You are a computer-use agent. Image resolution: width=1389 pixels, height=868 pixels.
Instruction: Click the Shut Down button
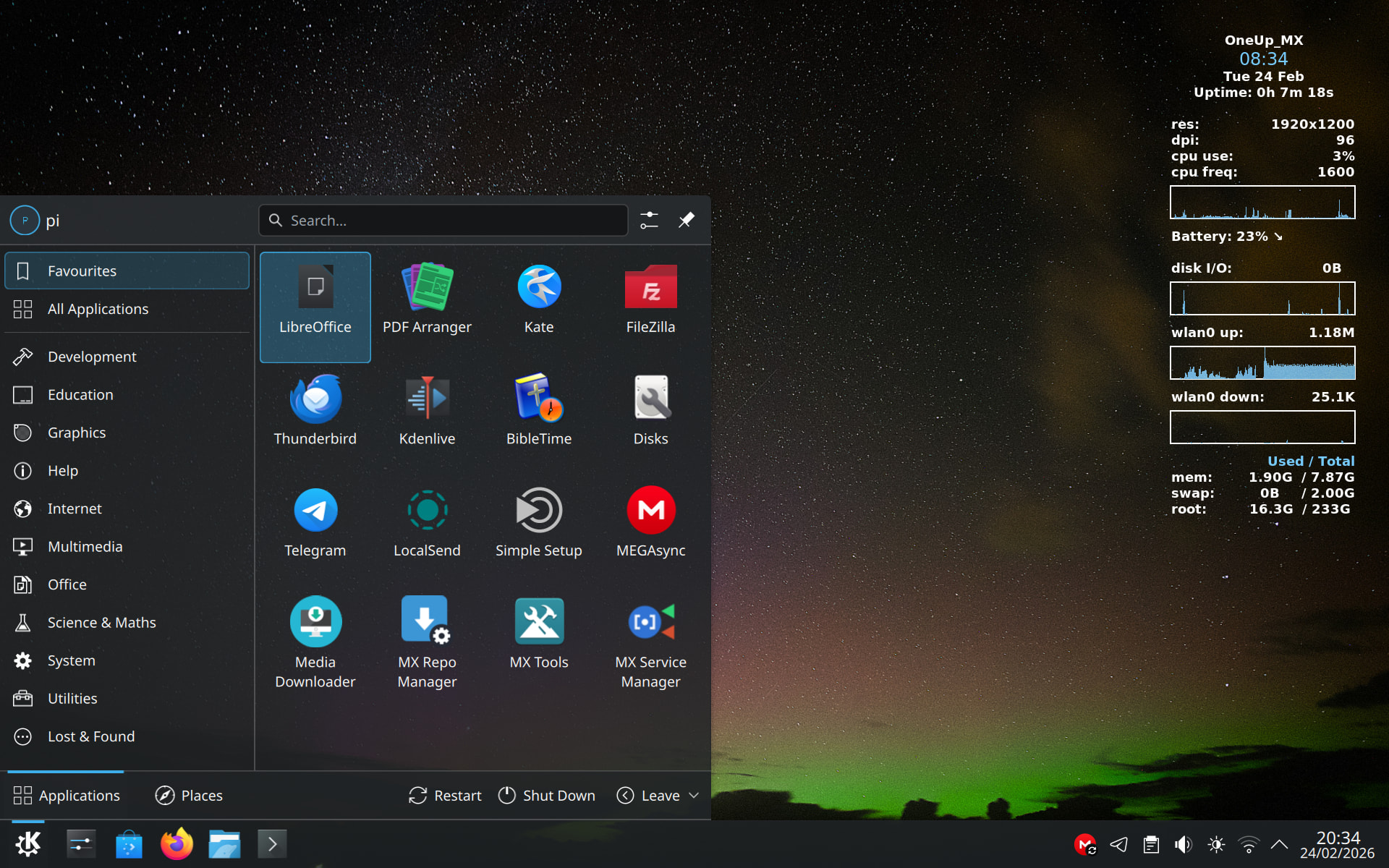pos(547,795)
